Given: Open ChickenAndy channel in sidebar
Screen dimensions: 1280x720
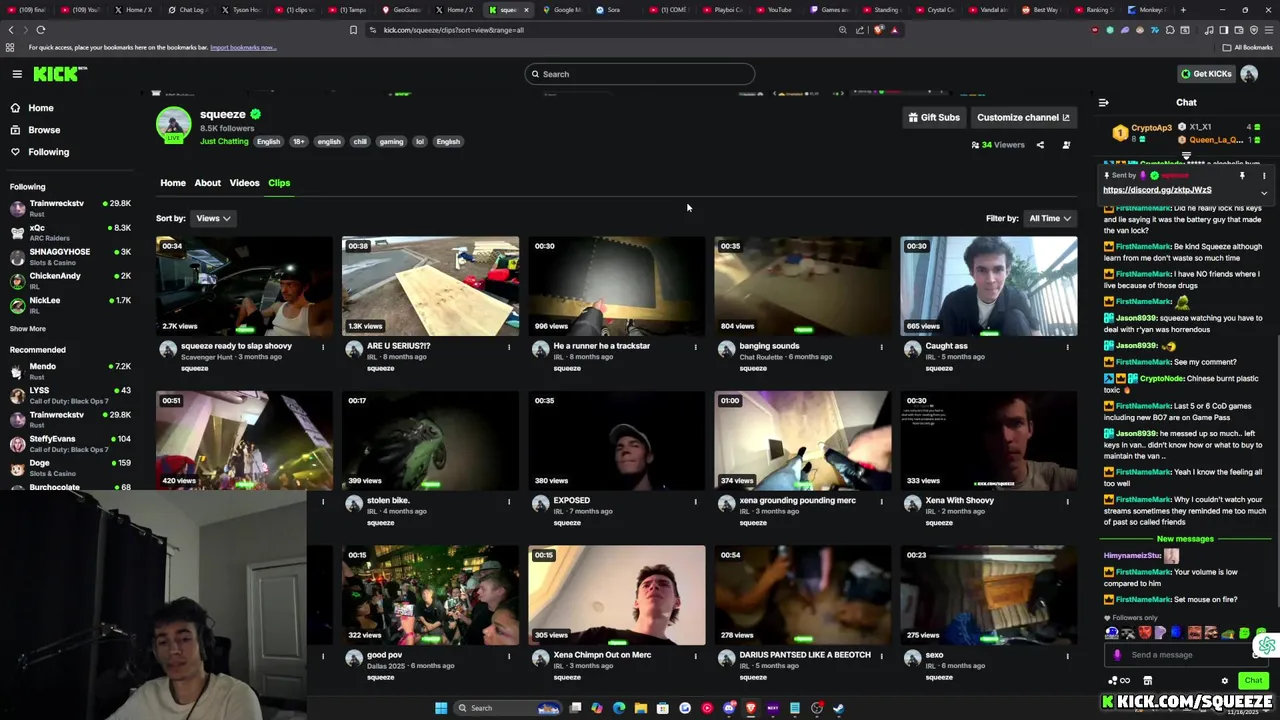Looking at the screenshot, I should pos(70,280).
